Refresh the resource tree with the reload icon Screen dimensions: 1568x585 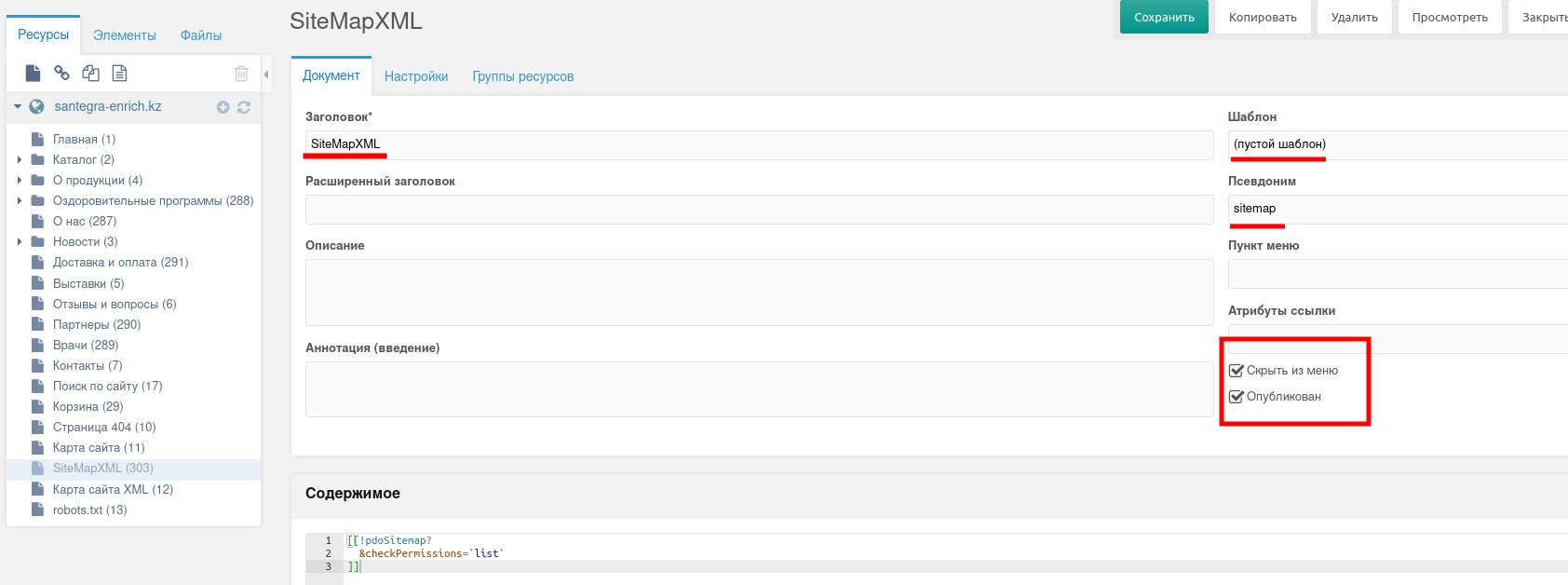[244, 107]
